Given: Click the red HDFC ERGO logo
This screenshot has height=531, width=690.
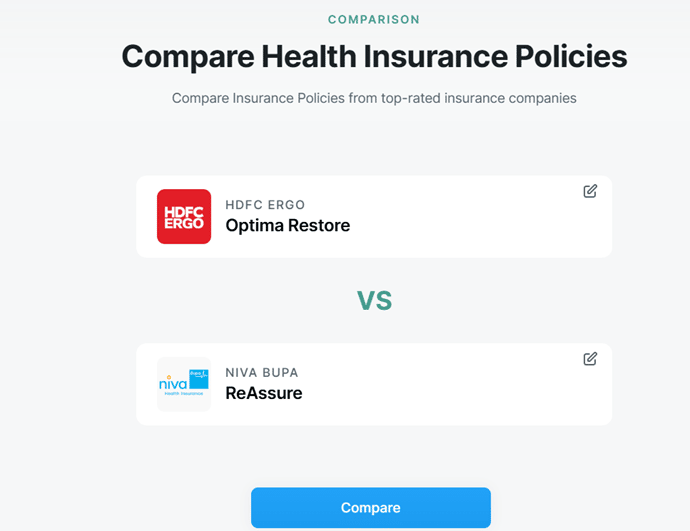Looking at the screenshot, I should [184, 216].
